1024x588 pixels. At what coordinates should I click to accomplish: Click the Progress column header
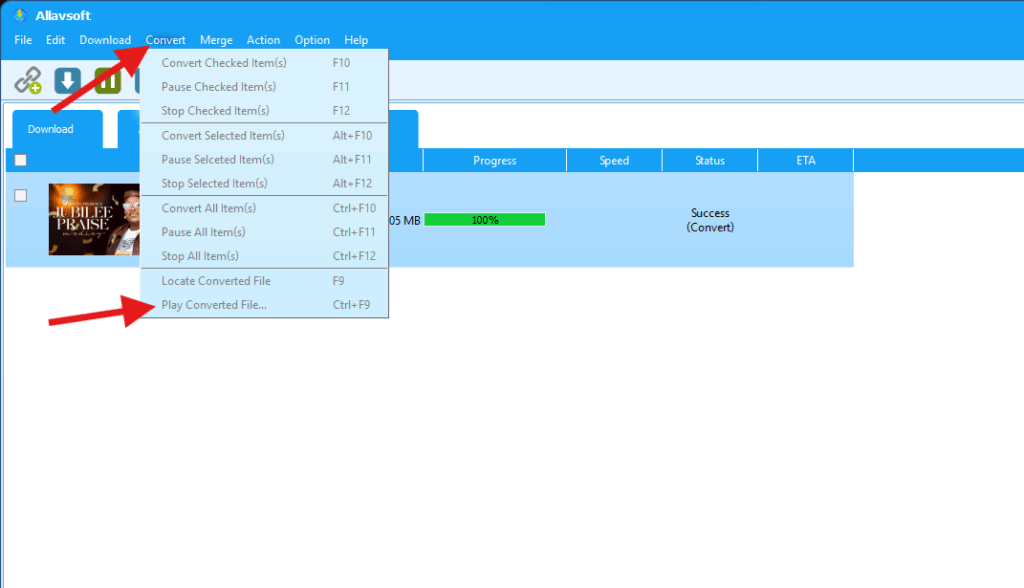click(x=494, y=160)
